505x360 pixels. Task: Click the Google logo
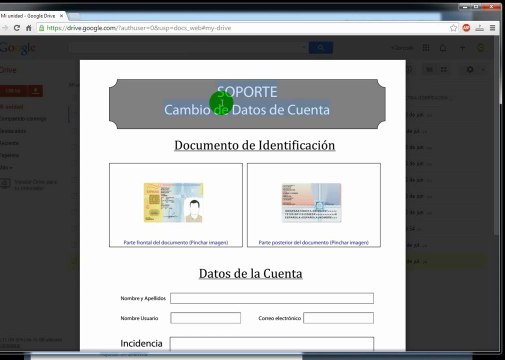click(17, 49)
